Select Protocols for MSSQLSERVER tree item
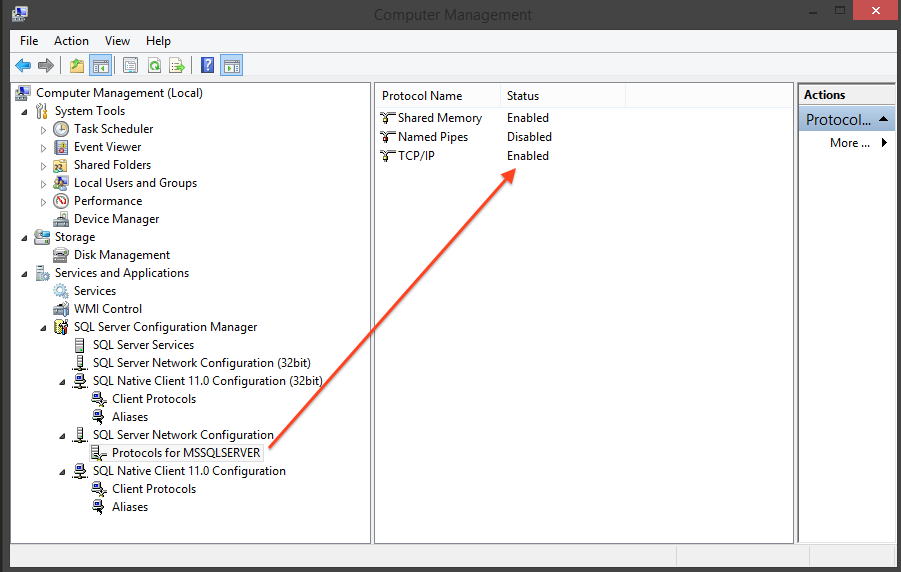The image size is (901, 572). pos(186,453)
